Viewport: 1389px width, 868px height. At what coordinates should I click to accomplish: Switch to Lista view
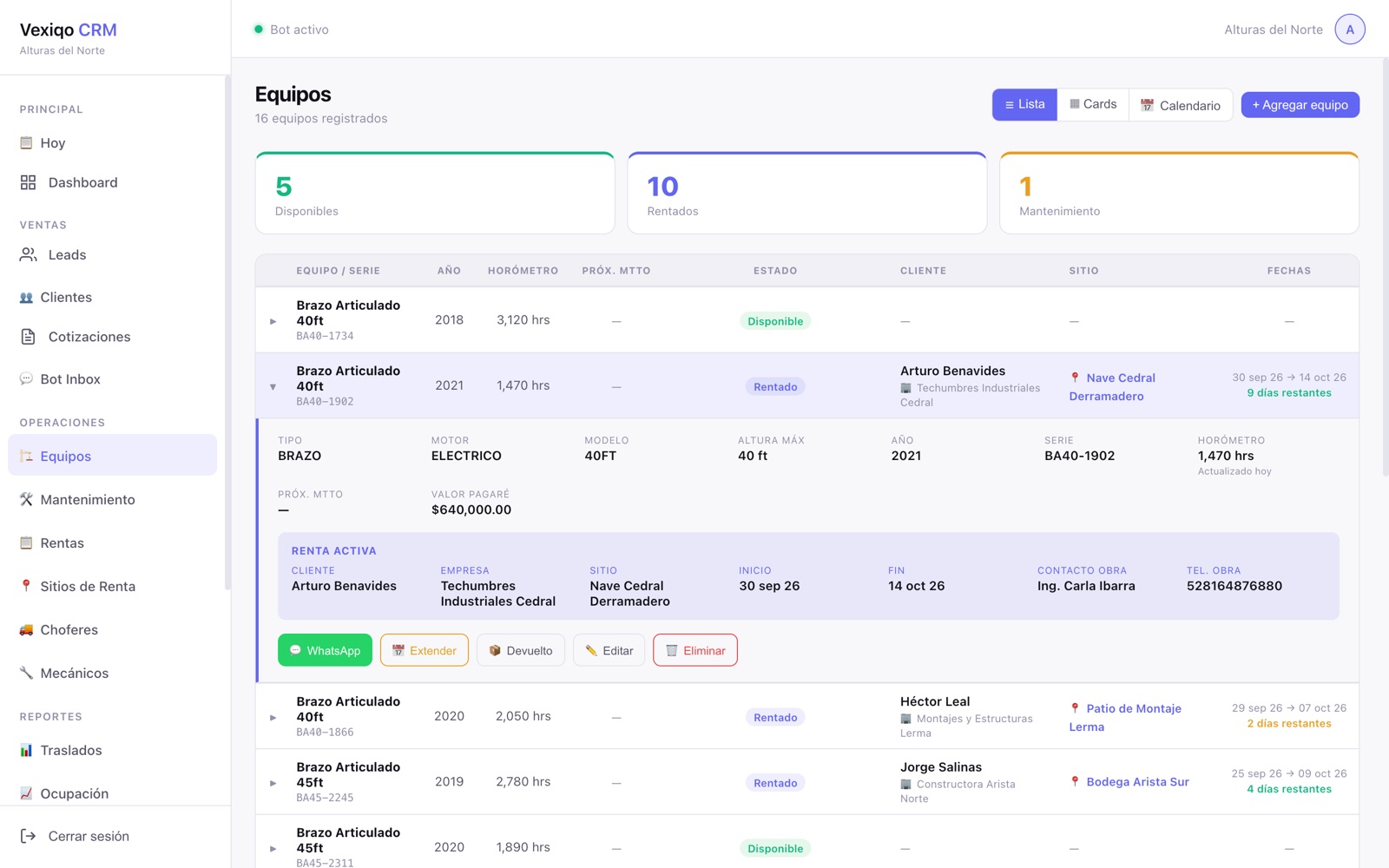click(1024, 104)
